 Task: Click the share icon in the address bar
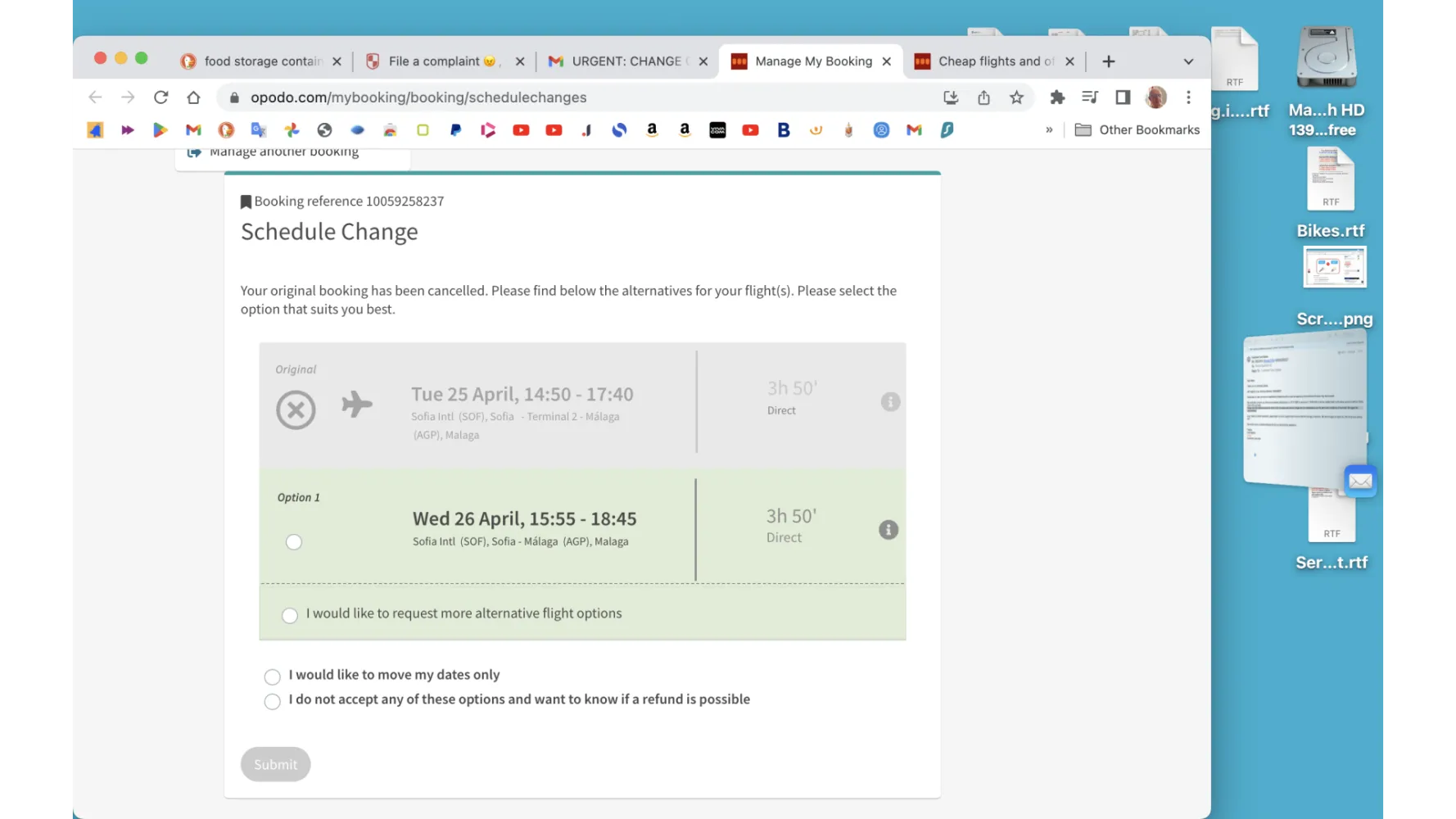[983, 97]
